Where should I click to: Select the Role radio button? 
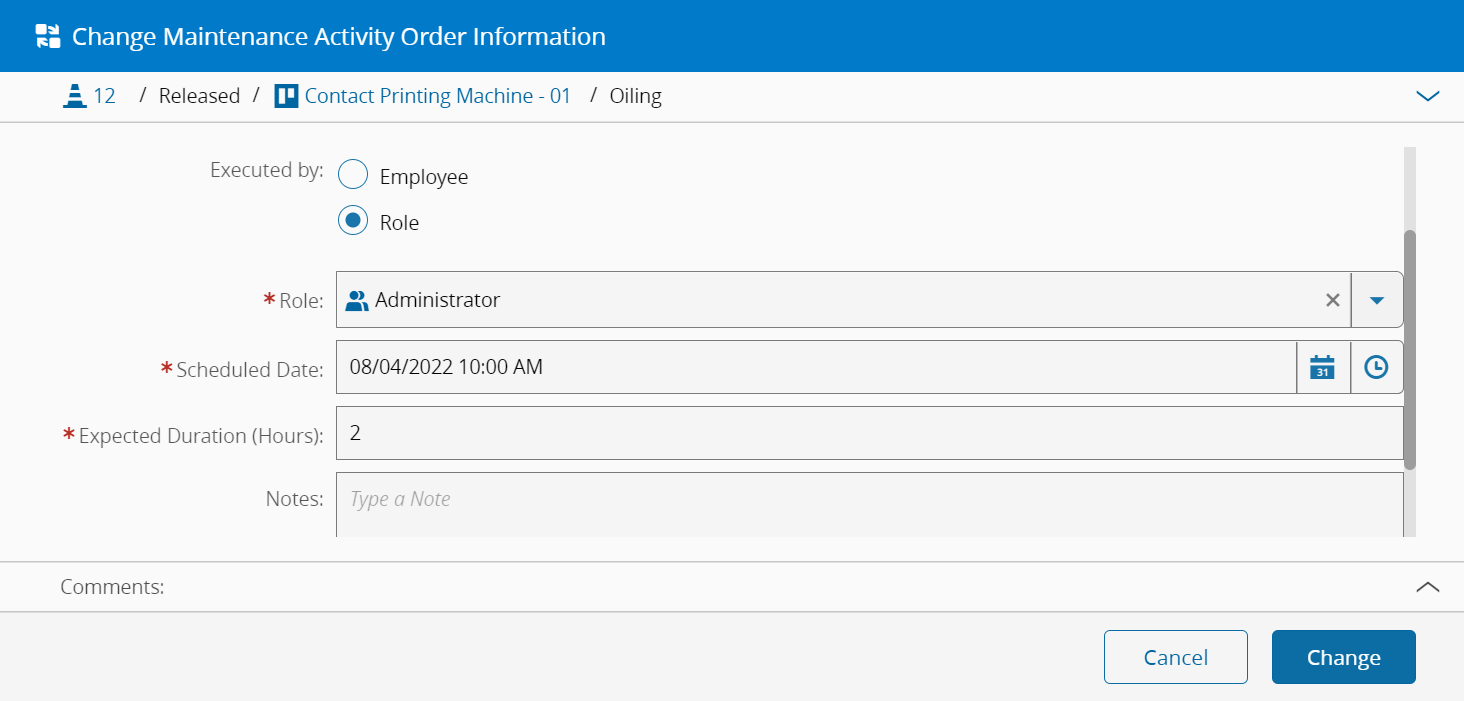(353, 222)
